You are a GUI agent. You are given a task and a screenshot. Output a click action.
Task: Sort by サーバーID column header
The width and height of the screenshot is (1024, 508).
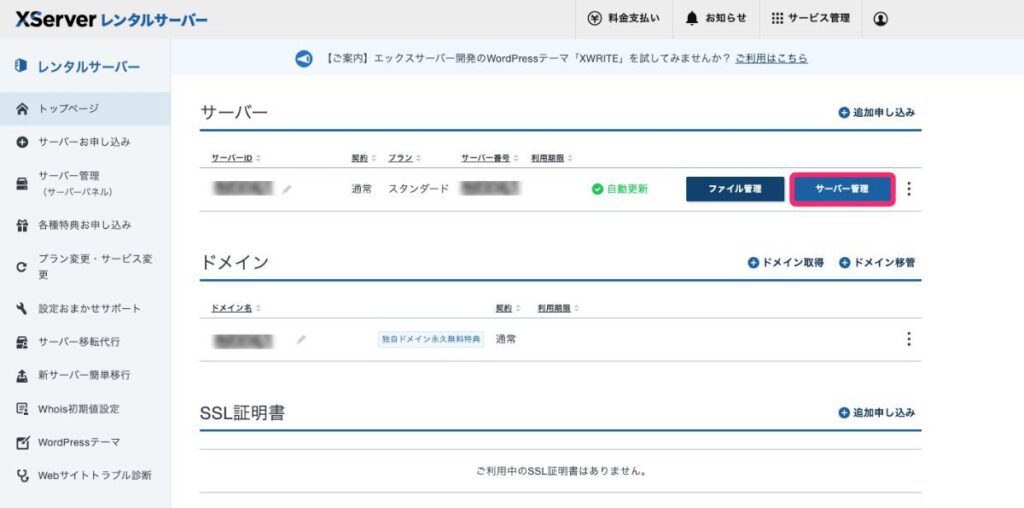(236, 158)
